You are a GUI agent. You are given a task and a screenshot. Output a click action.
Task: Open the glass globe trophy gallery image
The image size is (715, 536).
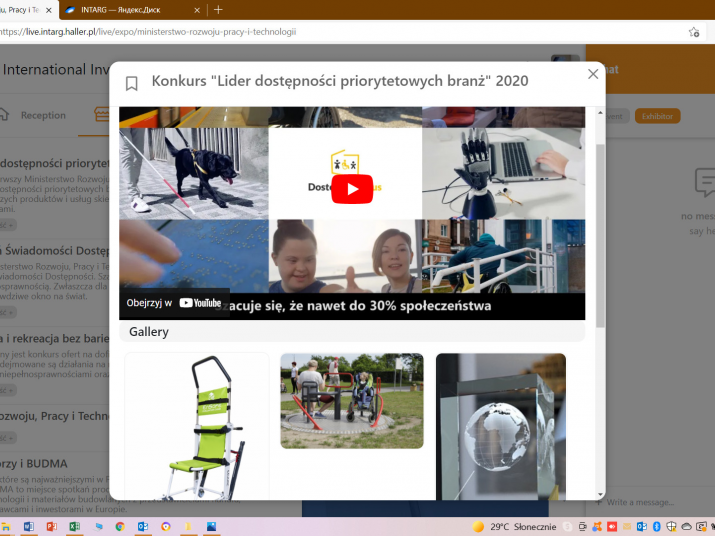pos(500,425)
